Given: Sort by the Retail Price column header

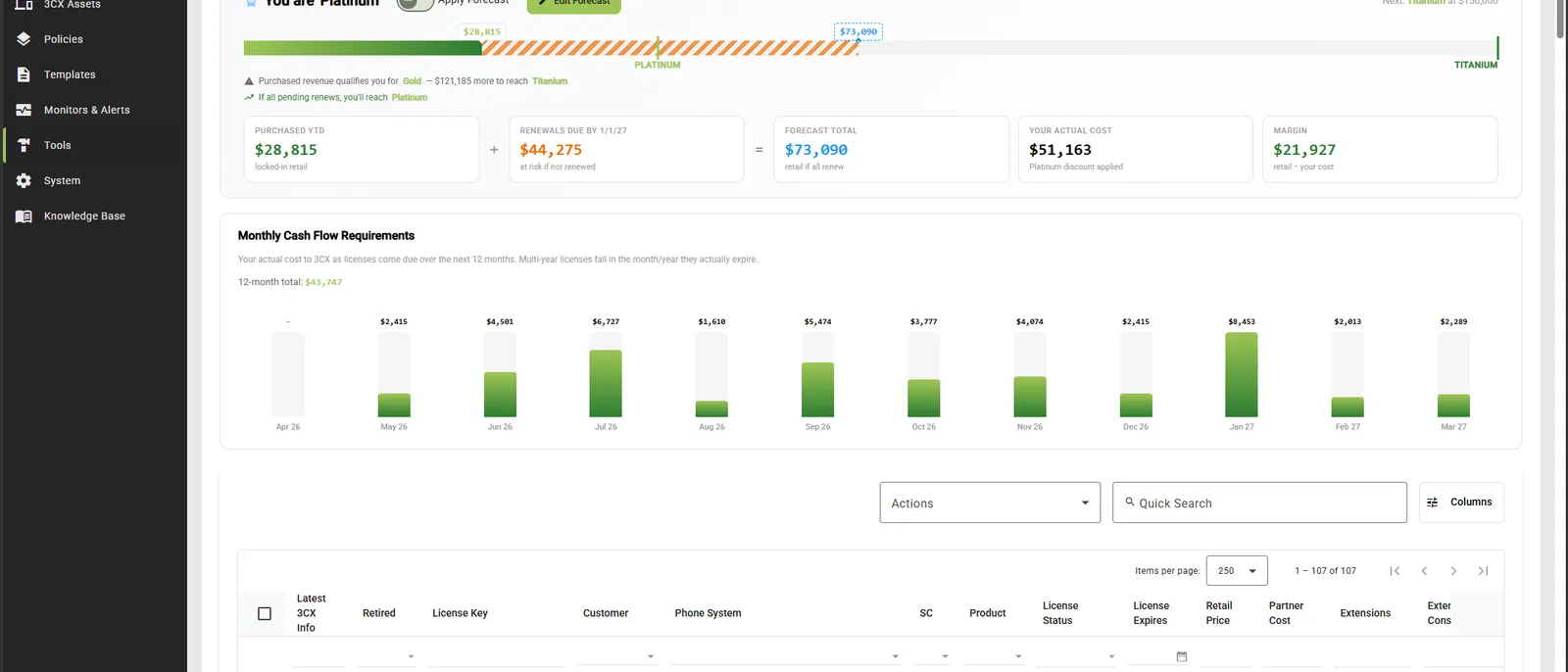Looking at the screenshot, I should click(1218, 613).
